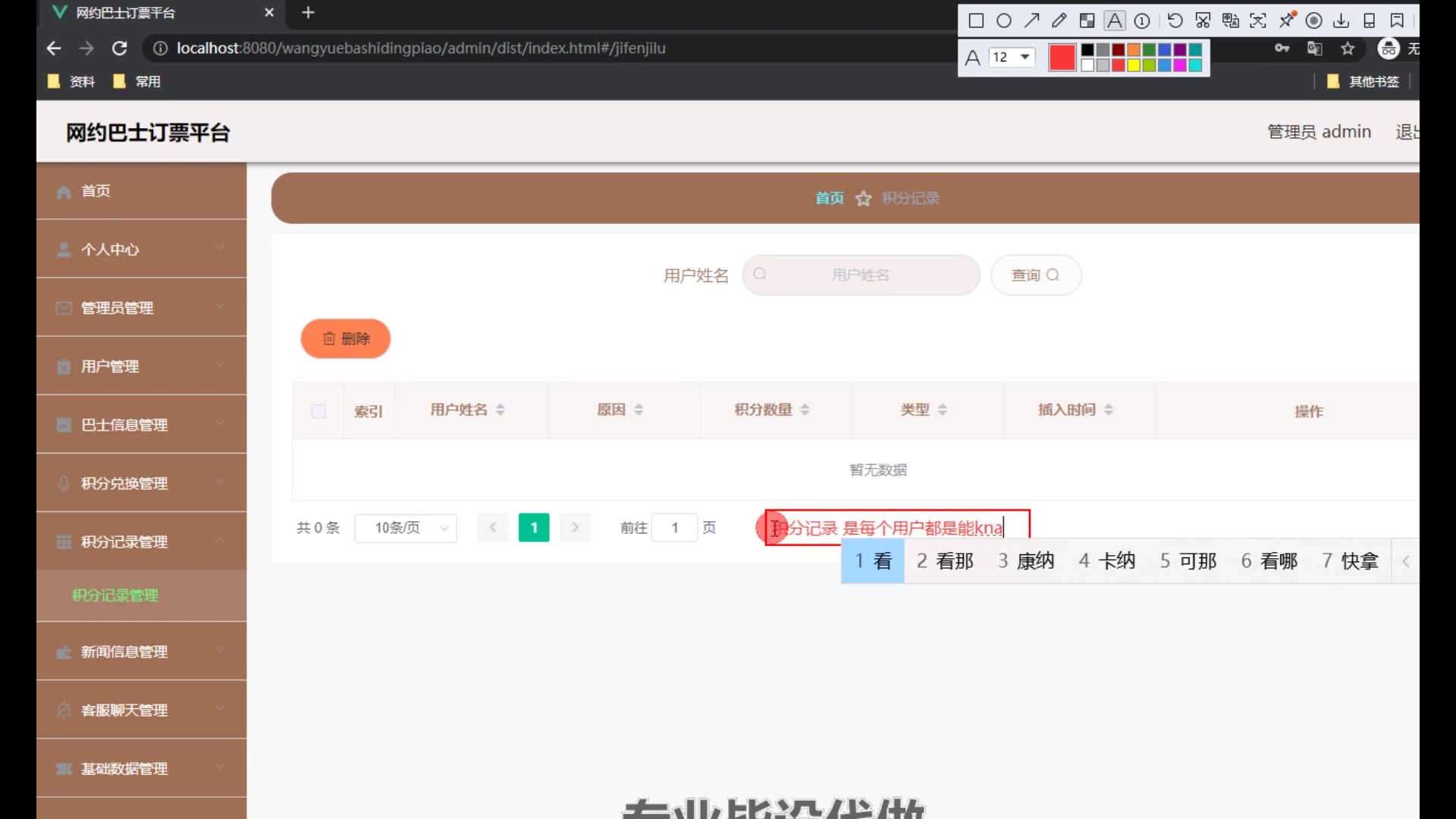Viewport: 1456px width, 819px height.
Task: Choose IME candidate 3 康纳
Action: [x=1026, y=561]
